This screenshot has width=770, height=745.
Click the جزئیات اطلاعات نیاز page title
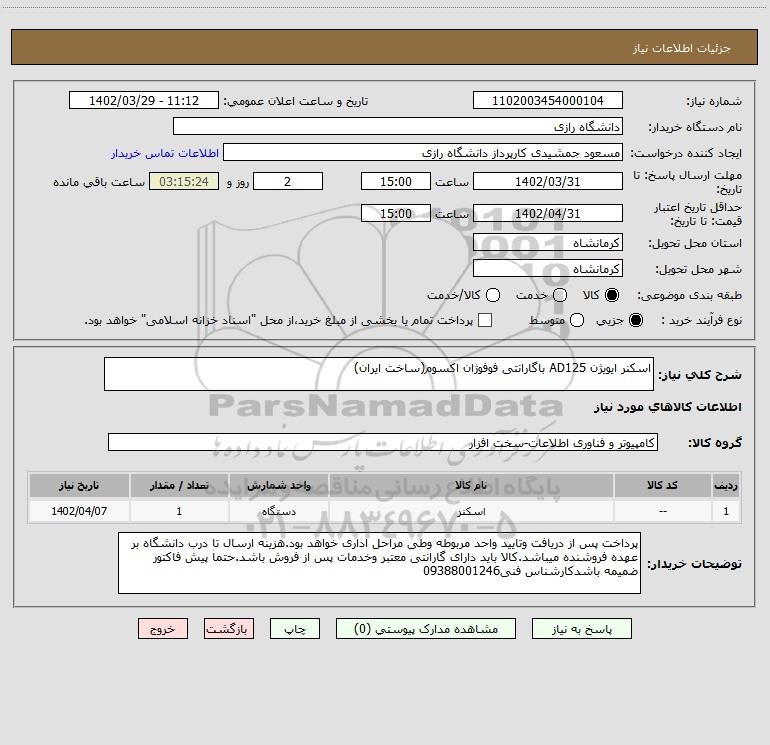click(x=682, y=48)
